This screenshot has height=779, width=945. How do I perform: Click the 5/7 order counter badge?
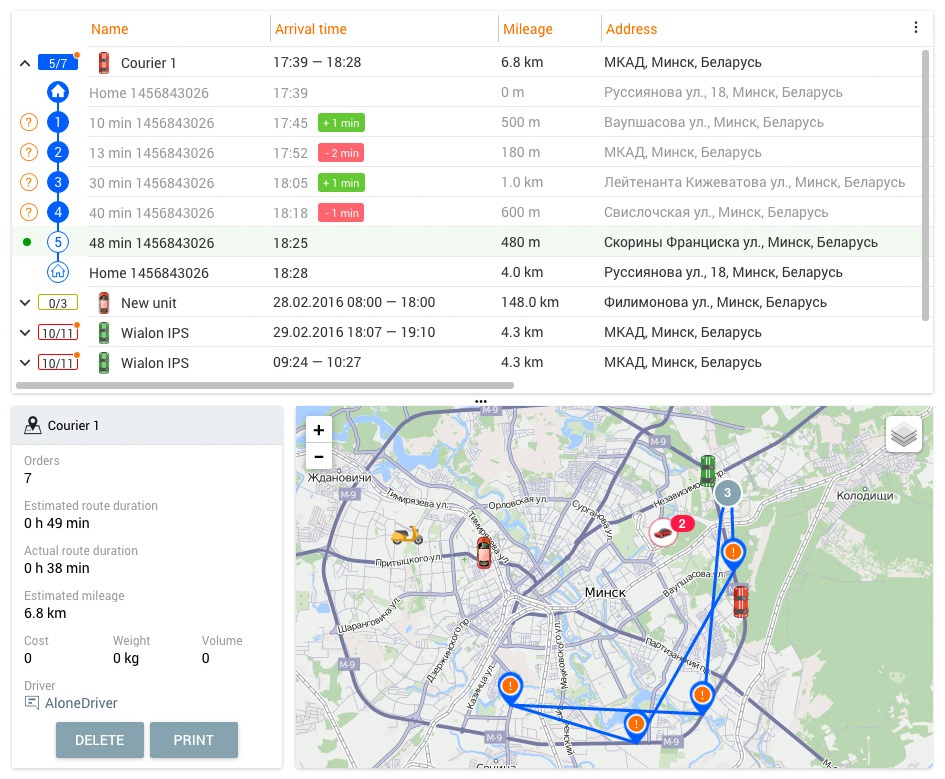coord(58,63)
